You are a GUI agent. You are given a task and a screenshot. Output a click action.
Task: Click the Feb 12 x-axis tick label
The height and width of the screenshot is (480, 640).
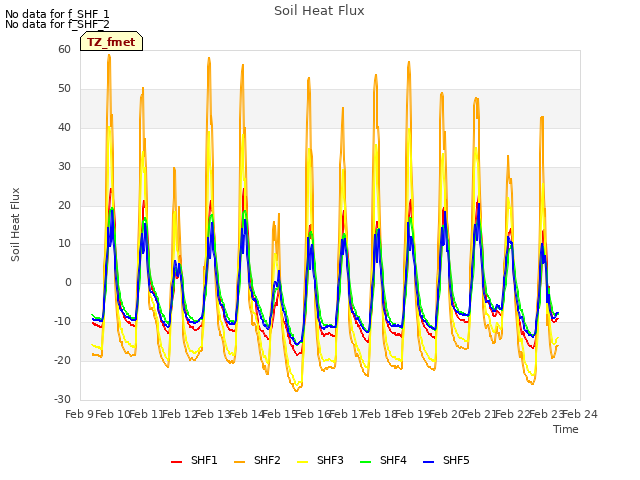point(180,414)
